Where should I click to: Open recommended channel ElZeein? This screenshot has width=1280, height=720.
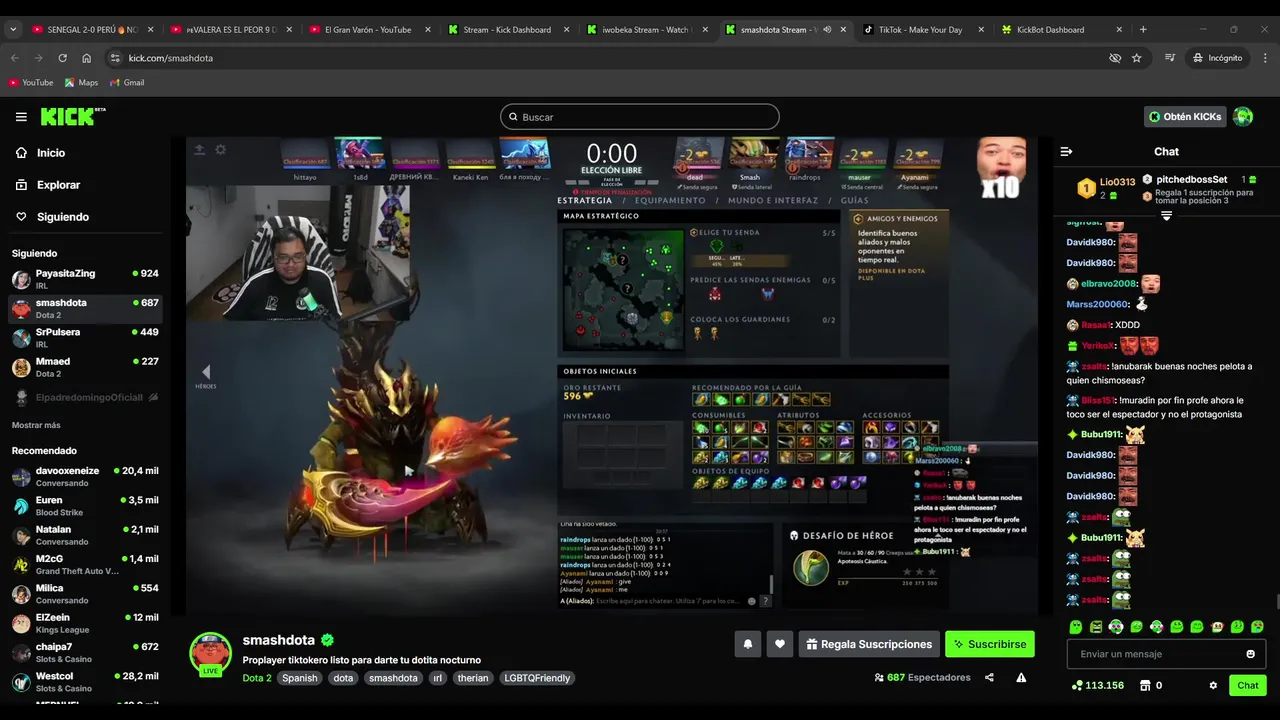(x=85, y=623)
